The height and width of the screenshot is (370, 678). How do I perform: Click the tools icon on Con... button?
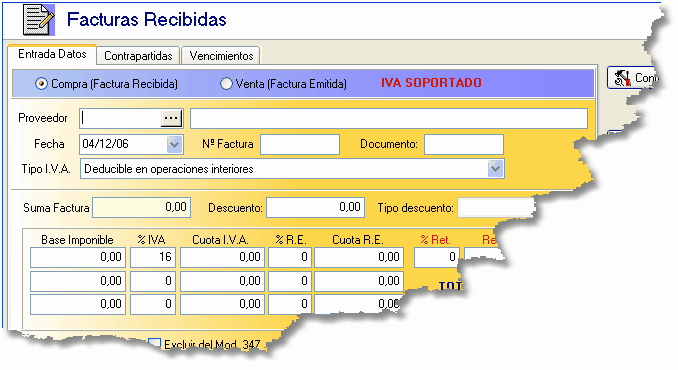point(622,78)
